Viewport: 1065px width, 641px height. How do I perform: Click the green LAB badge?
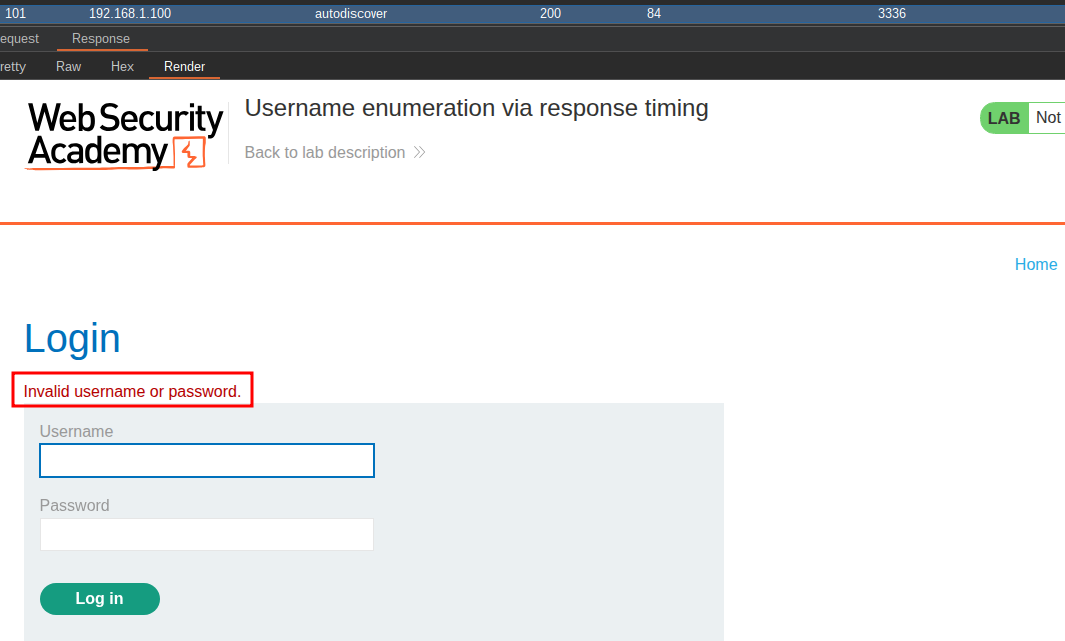(1003, 118)
